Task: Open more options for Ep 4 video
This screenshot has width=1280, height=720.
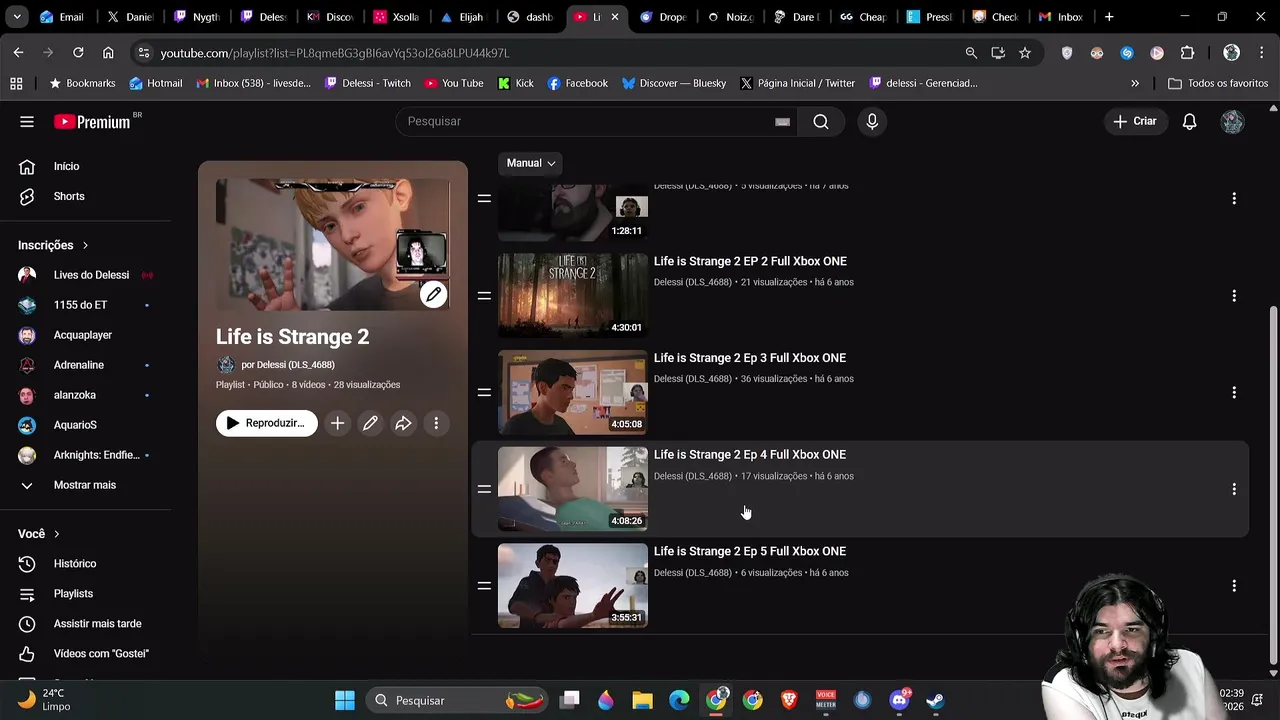Action: click(x=1234, y=489)
